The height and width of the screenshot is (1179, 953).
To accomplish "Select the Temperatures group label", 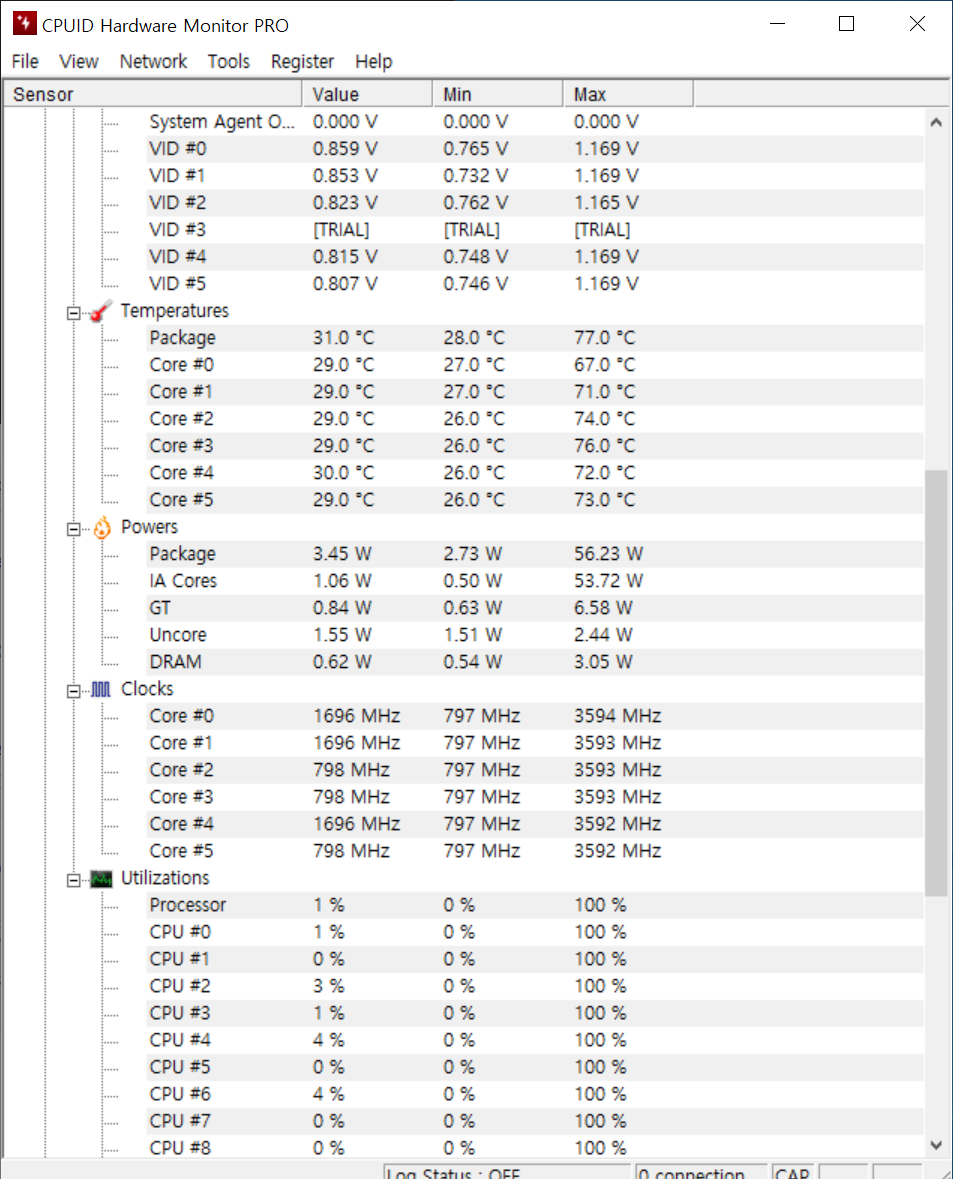I will [175, 311].
